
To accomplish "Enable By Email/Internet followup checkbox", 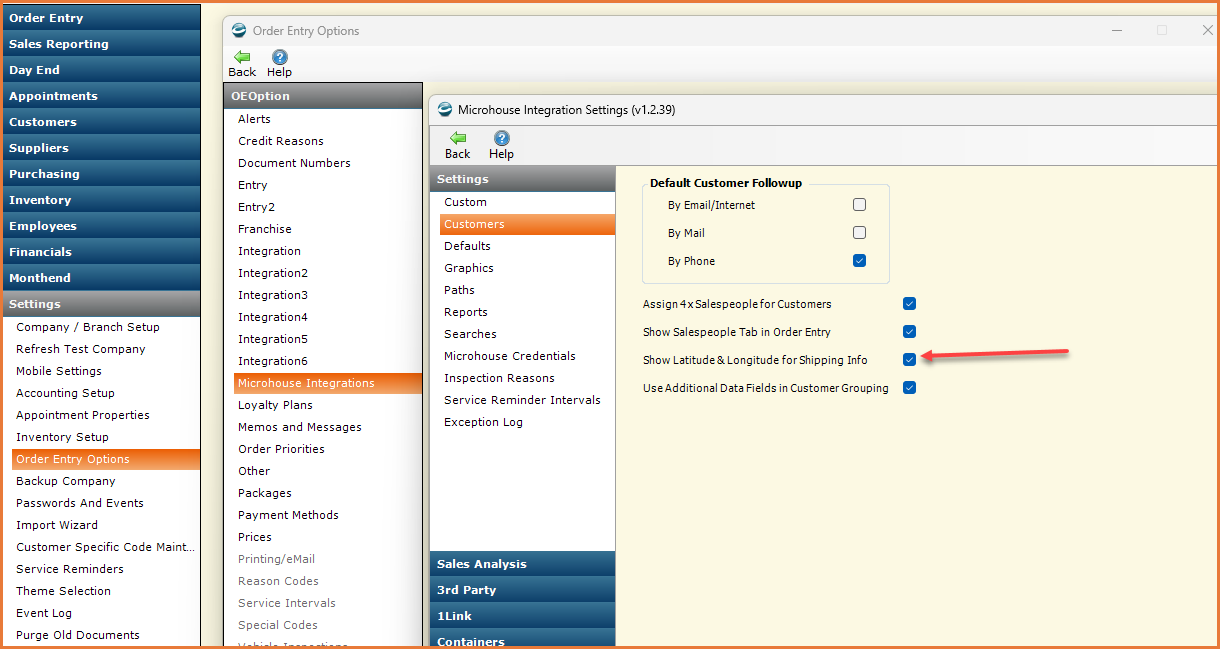I will click(859, 205).
